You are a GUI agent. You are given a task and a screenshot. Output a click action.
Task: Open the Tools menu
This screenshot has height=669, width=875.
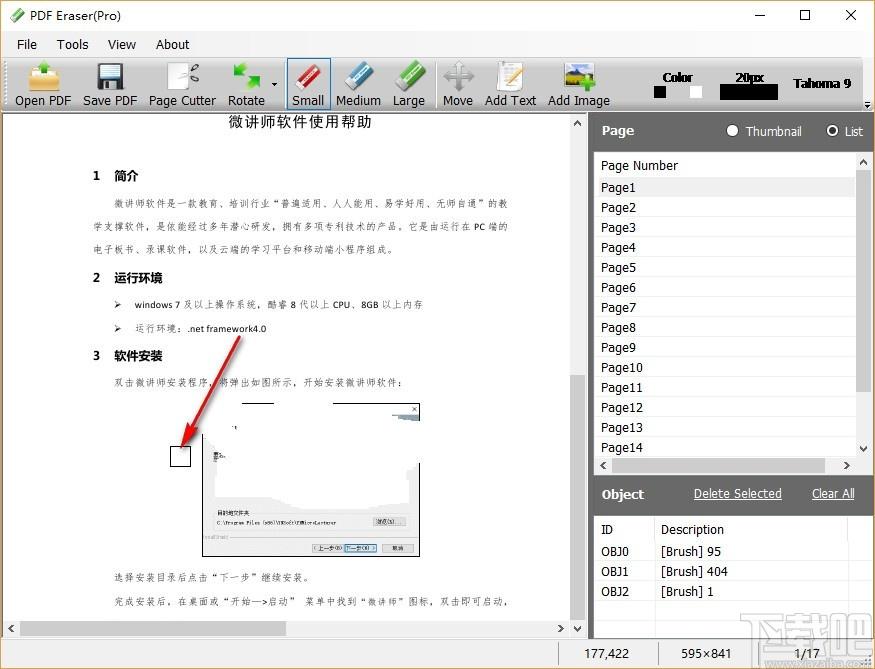73,45
